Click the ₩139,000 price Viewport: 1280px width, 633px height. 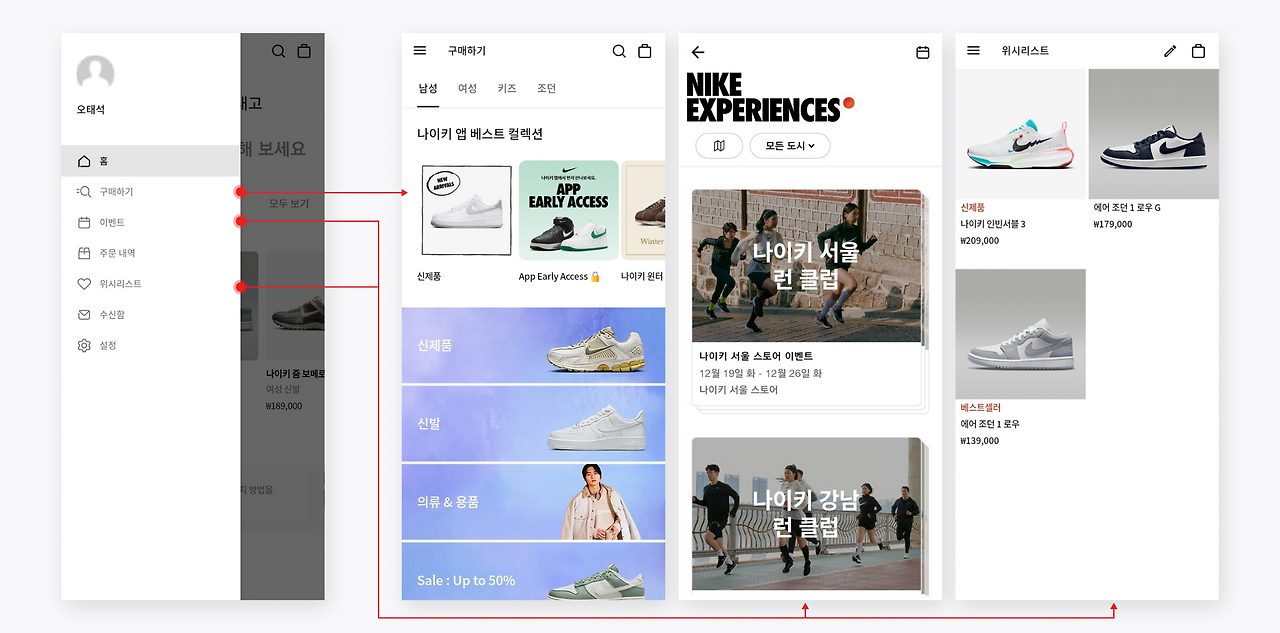980,441
